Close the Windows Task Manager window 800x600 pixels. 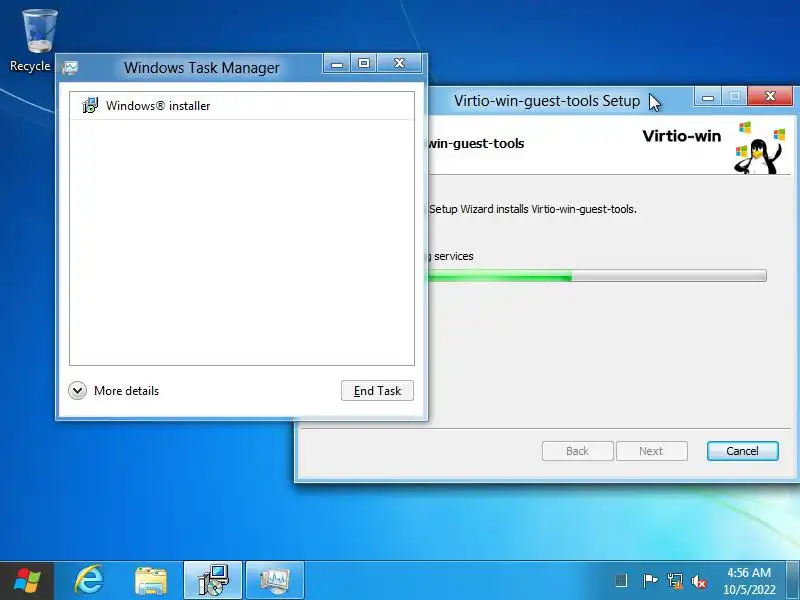399,64
